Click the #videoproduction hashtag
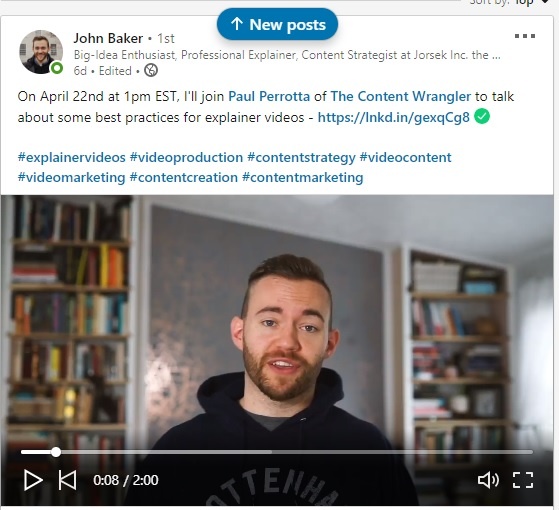This screenshot has width=559, height=510. (186, 158)
